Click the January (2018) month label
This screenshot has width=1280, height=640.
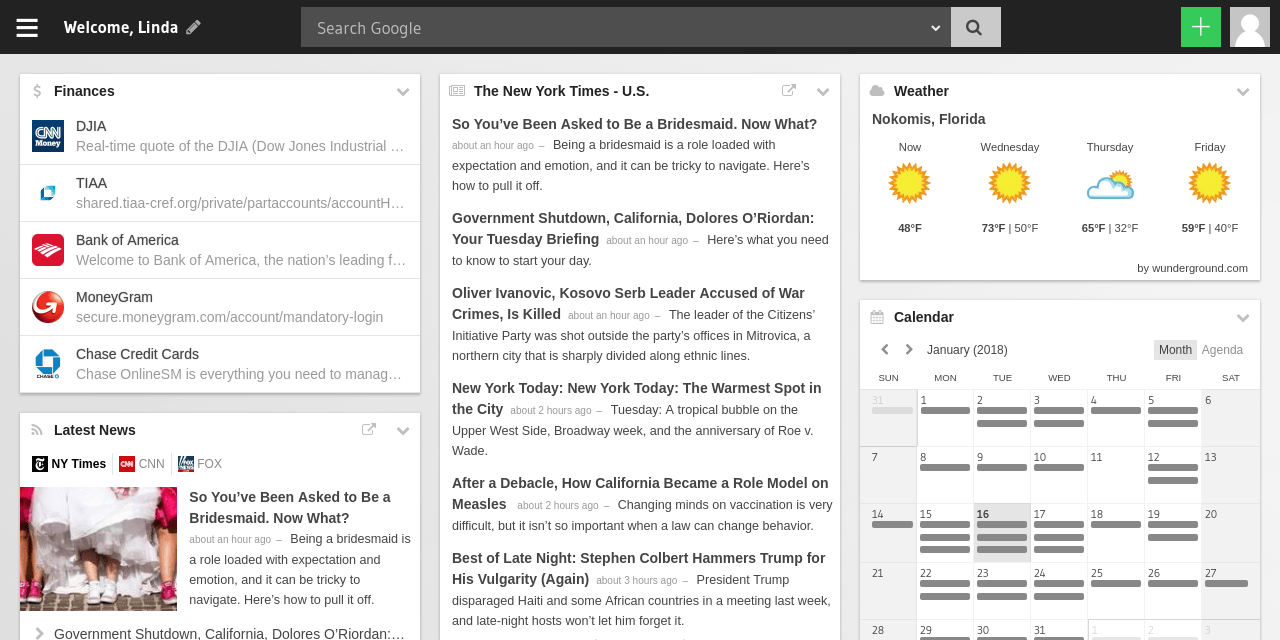967,350
